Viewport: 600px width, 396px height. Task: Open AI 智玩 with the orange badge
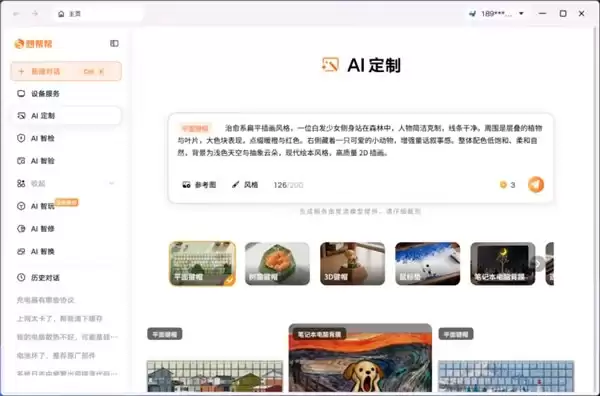click(66, 206)
